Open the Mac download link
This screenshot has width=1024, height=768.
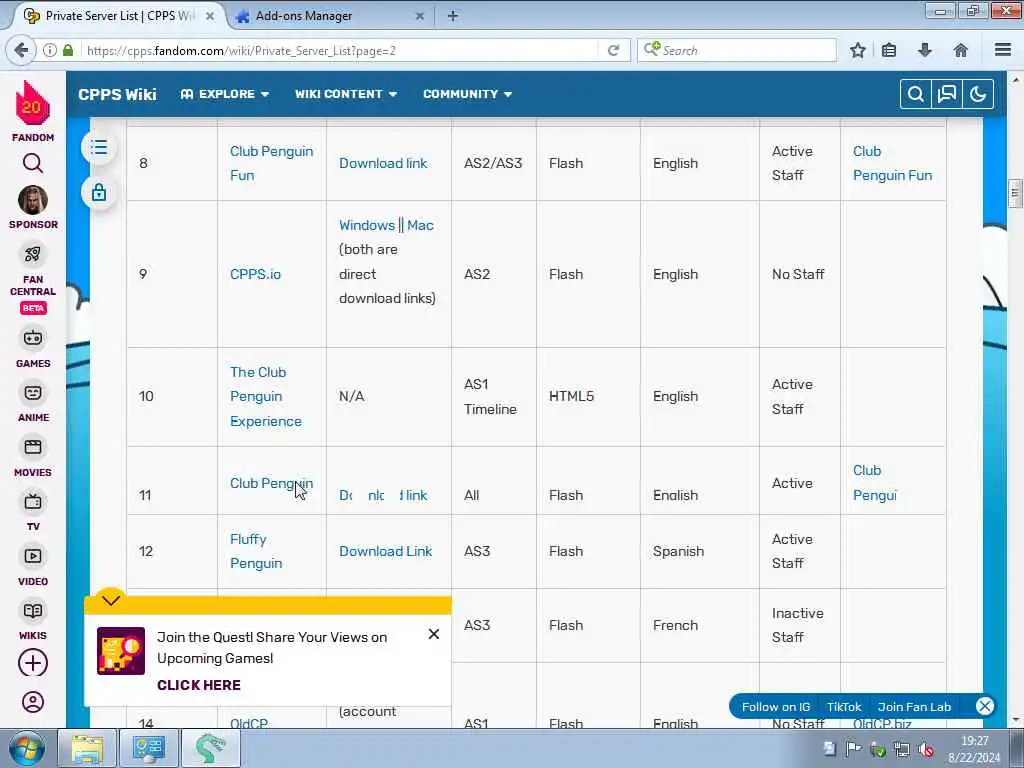coord(420,225)
